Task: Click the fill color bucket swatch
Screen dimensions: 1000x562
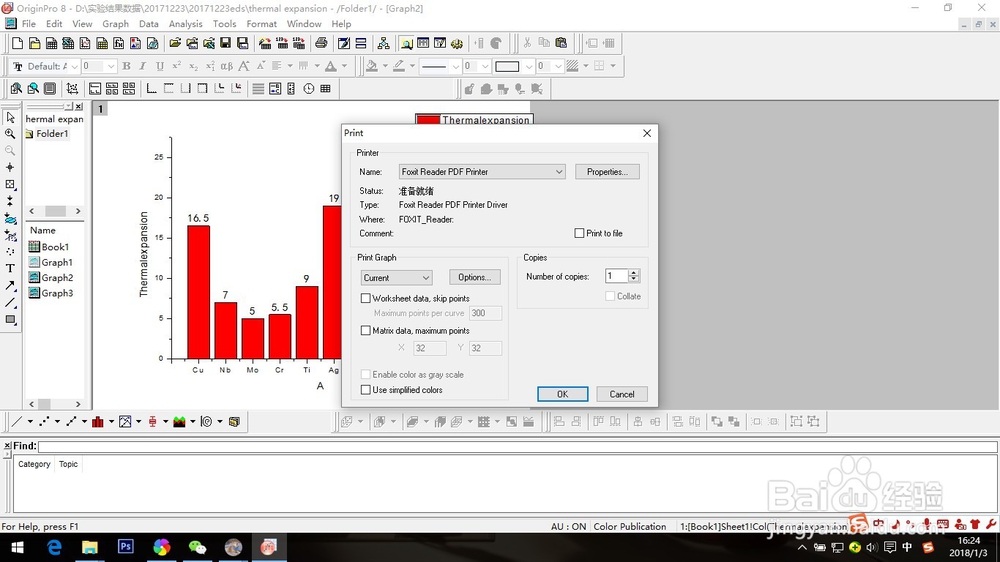Action: tap(372, 66)
